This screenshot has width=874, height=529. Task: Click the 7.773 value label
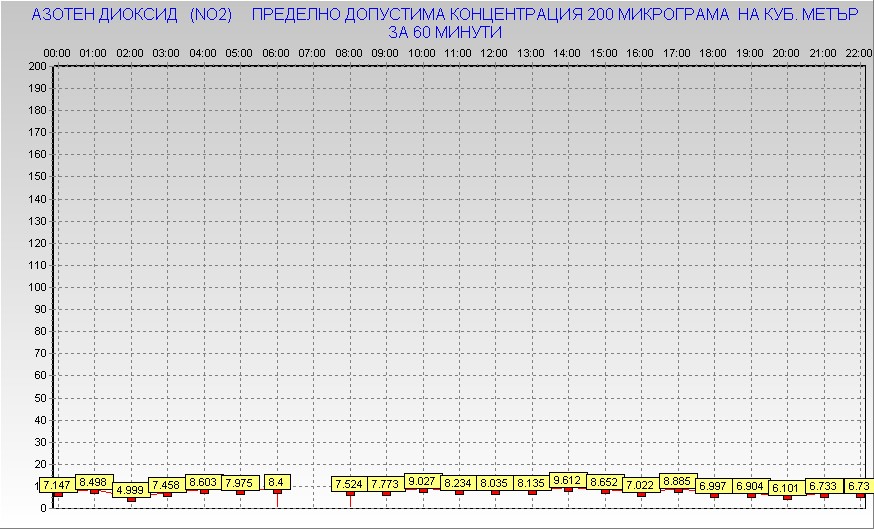click(x=386, y=484)
